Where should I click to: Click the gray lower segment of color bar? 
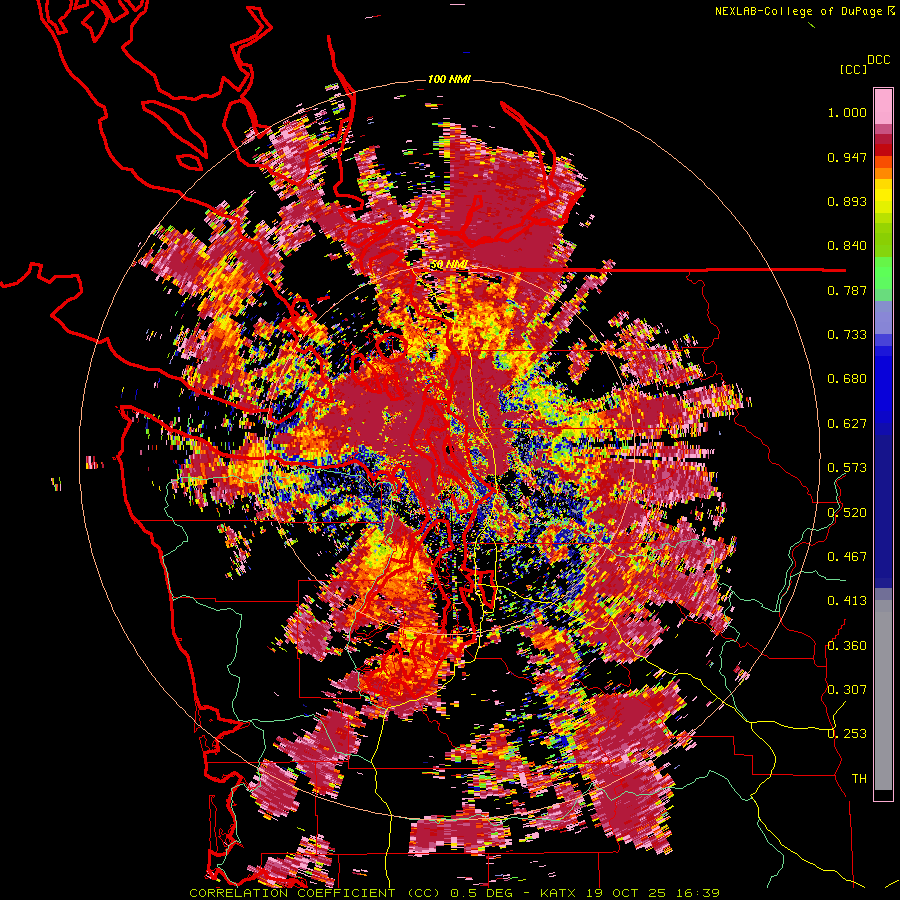coord(883,695)
